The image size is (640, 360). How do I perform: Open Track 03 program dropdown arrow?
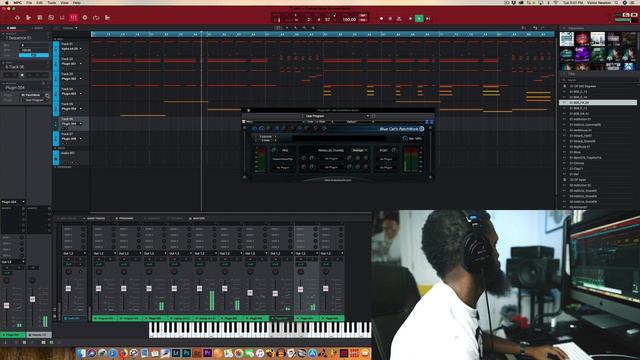(80, 79)
